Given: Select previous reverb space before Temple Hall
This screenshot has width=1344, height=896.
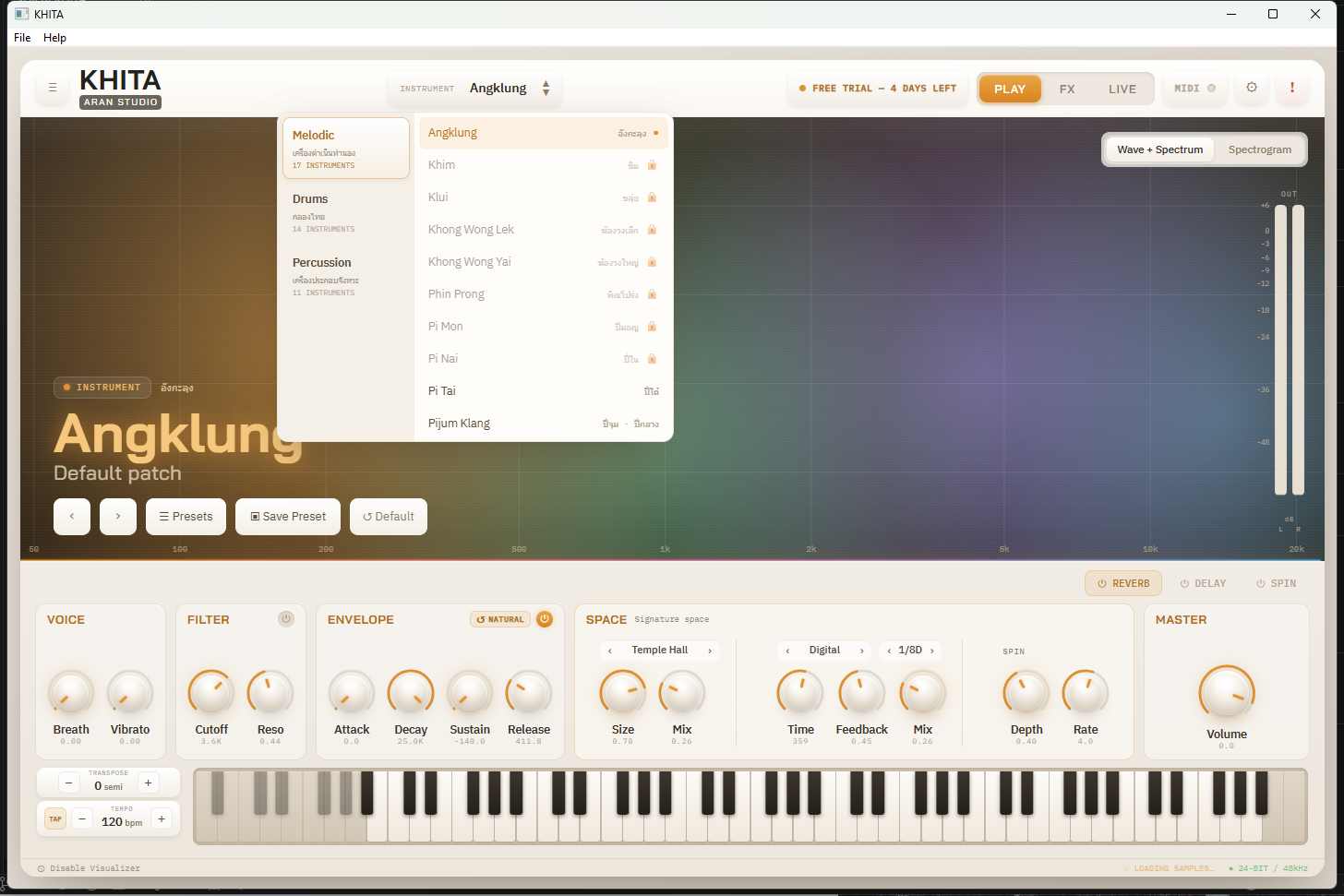Looking at the screenshot, I should coord(610,651).
